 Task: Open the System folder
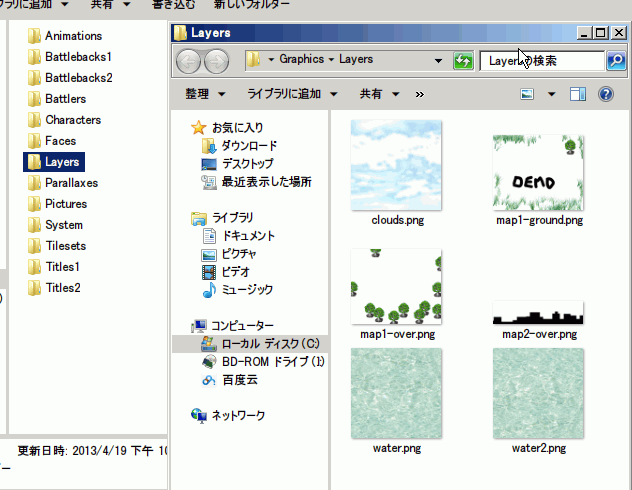coord(56,225)
